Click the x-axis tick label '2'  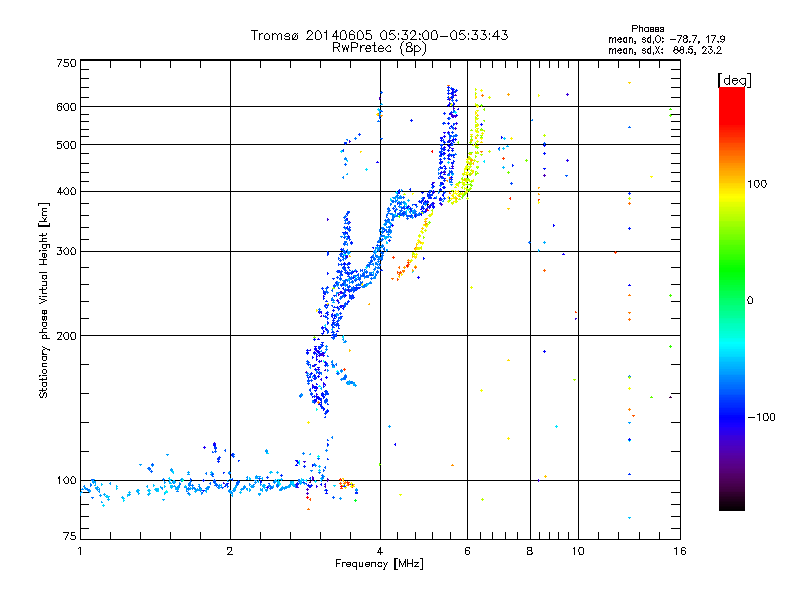[x=230, y=551]
